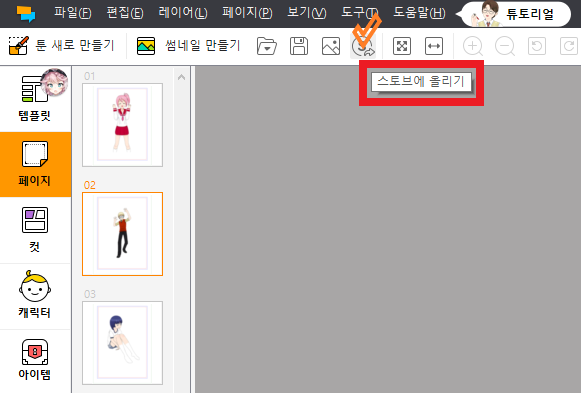
Task: Click the open folder icon
Action: (x=267, y=46)
